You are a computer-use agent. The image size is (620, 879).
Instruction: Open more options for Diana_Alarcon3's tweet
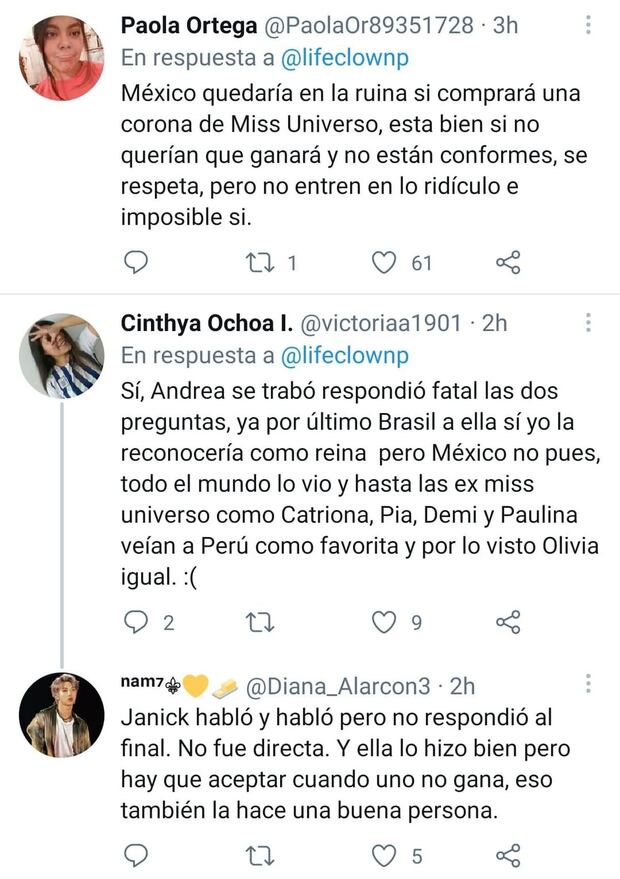[x=588, y=684]
